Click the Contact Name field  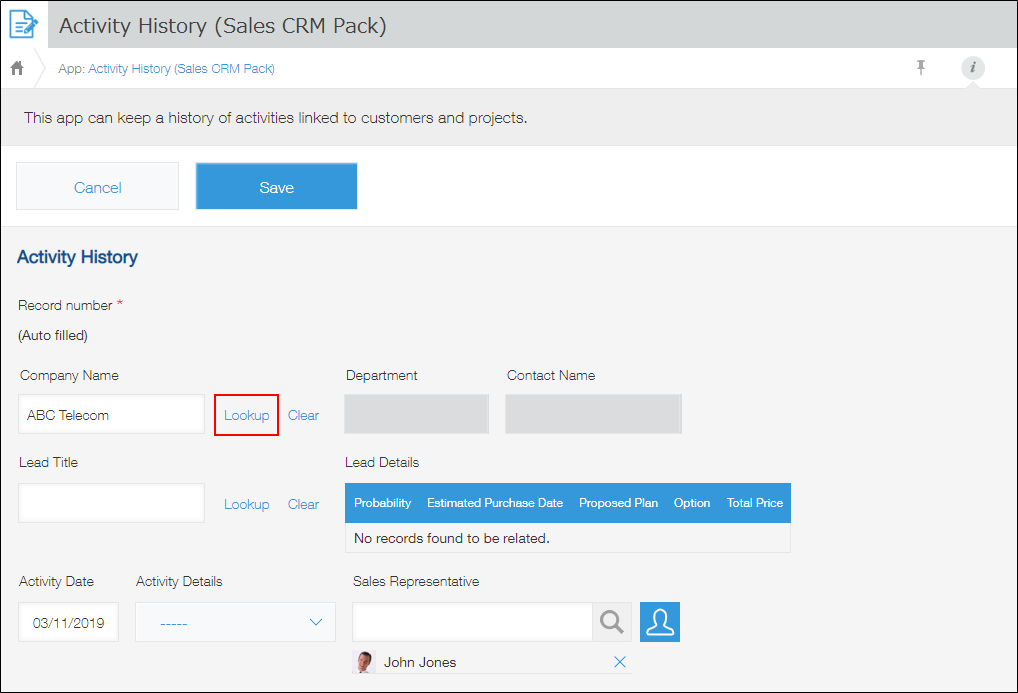[593, 414]
